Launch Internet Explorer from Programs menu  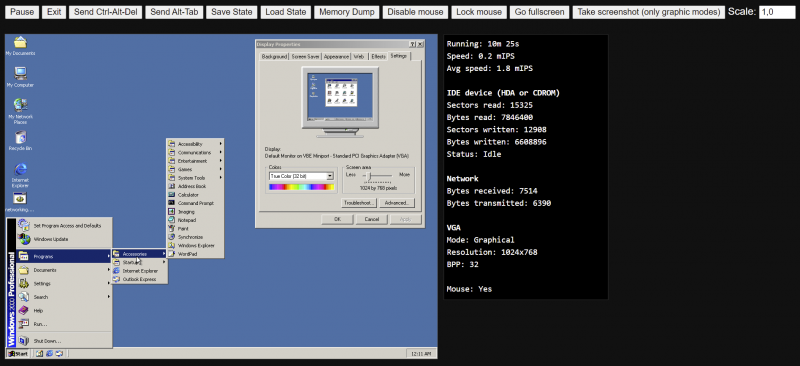pyautogui.click(x=140, y=271)
